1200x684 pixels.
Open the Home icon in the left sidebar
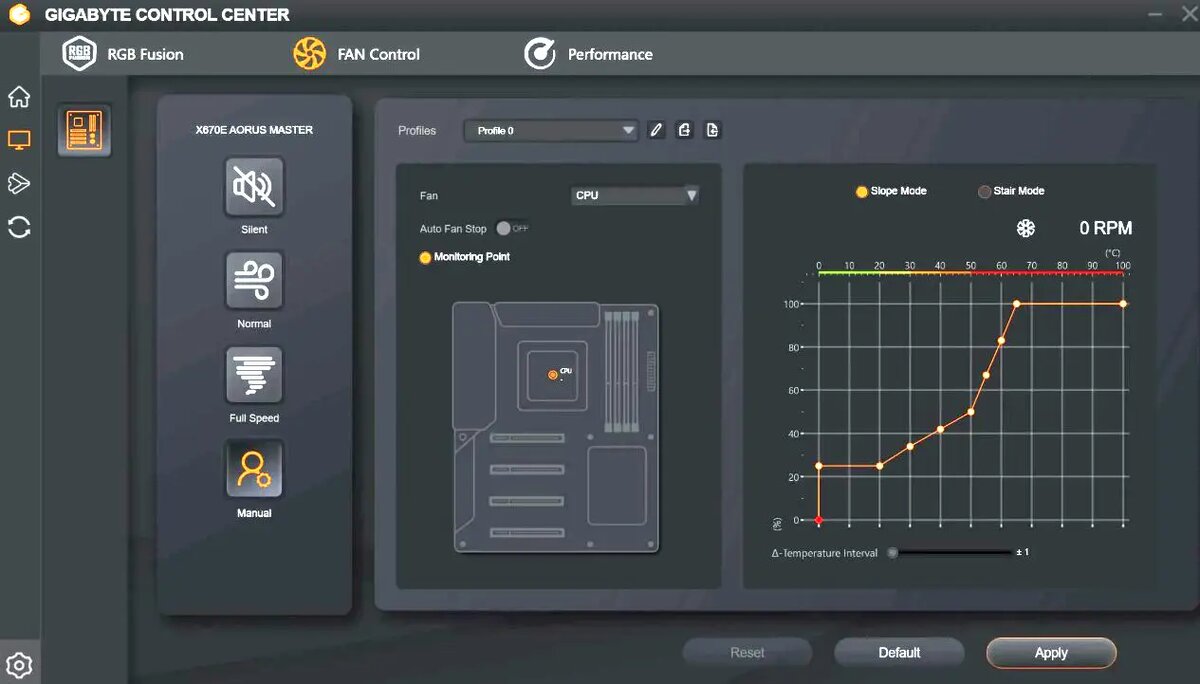click(x=19, y=97)
